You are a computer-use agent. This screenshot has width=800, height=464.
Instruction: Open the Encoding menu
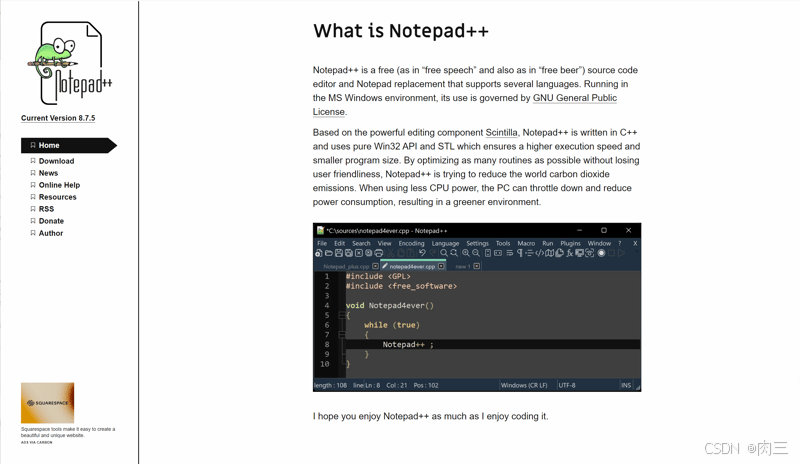coord(411,243)
